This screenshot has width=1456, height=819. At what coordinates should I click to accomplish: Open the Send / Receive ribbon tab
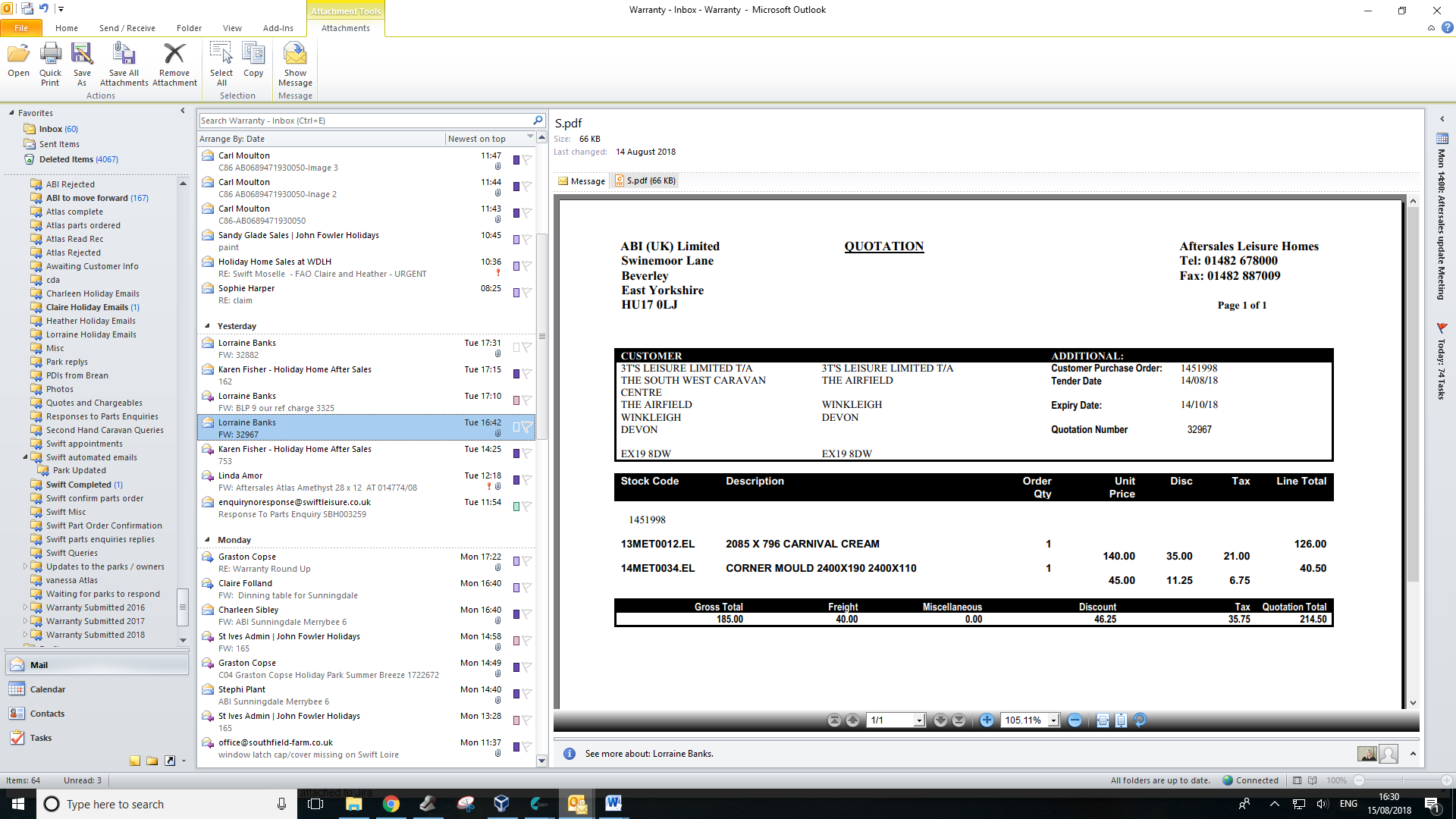click(x=127, y=28)
